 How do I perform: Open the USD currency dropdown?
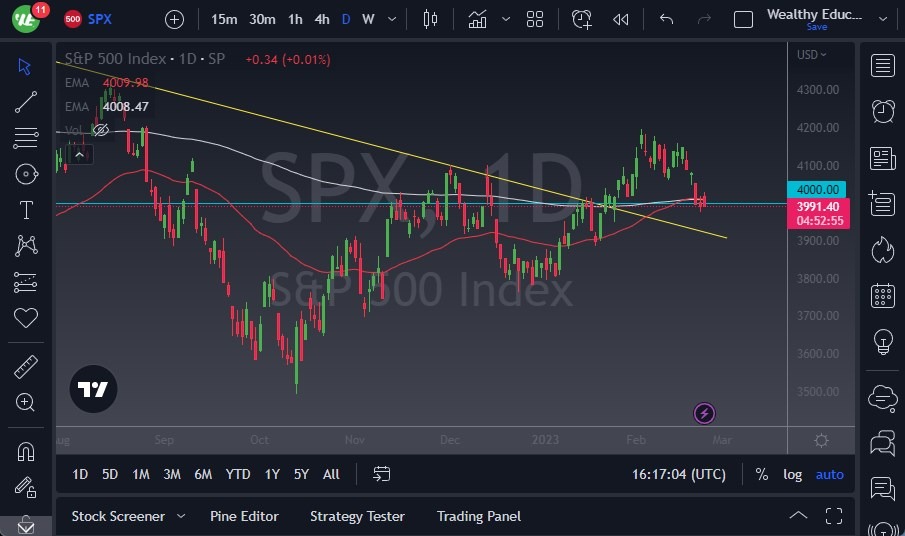click(x=811, y=55)
